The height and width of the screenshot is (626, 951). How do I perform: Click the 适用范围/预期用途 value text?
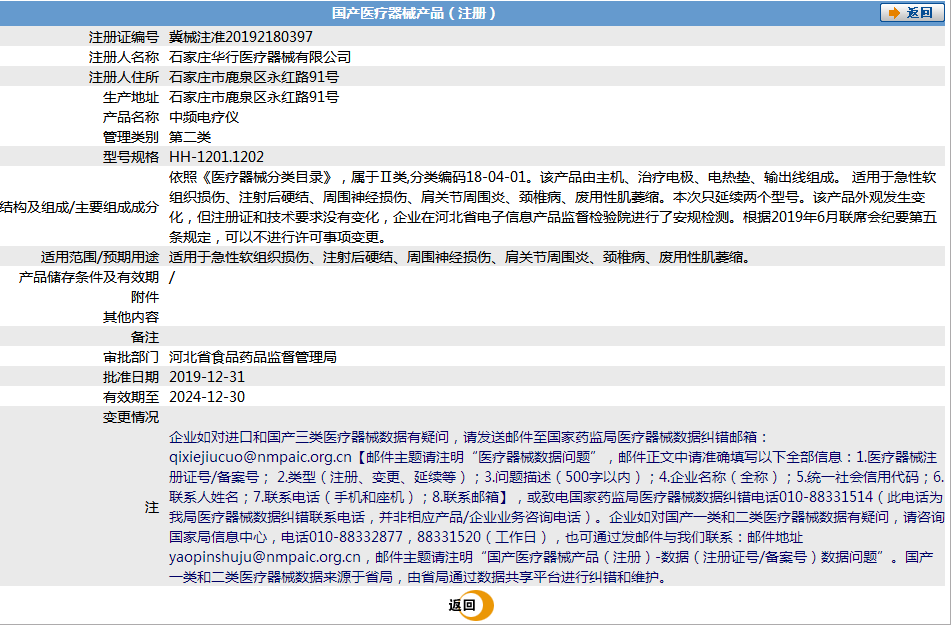coord(460,257)
